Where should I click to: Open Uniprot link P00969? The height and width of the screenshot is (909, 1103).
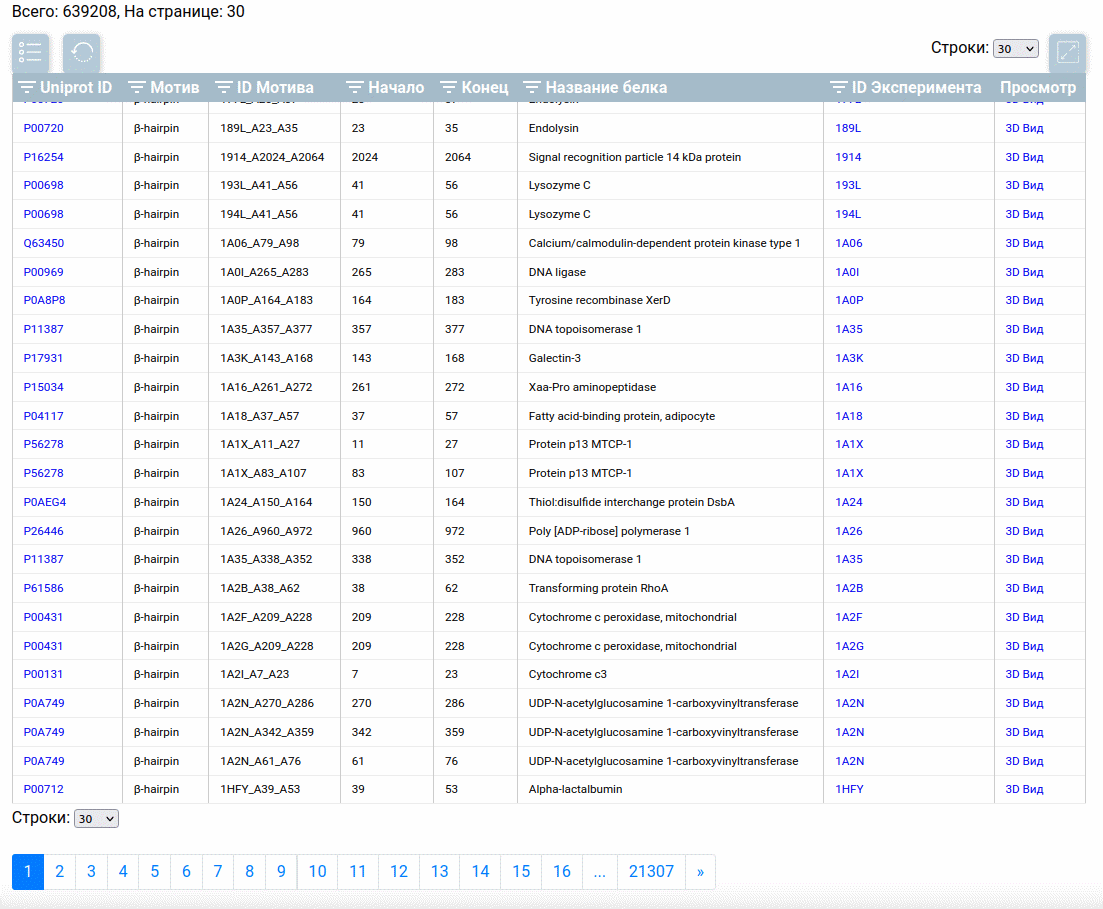pyautogui.click(x=44, y=272)
